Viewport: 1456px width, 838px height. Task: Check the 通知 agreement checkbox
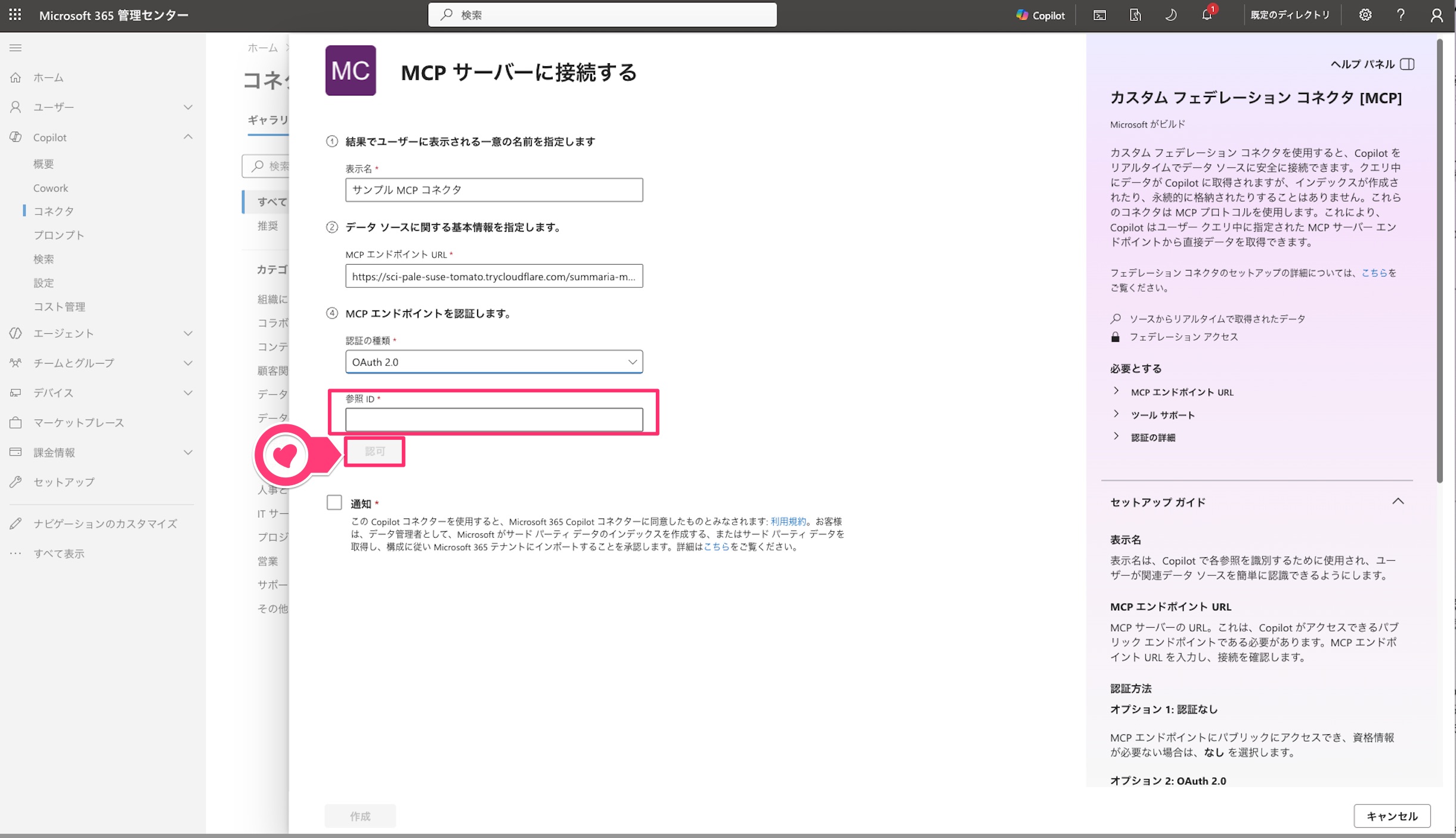pos(334,502)
